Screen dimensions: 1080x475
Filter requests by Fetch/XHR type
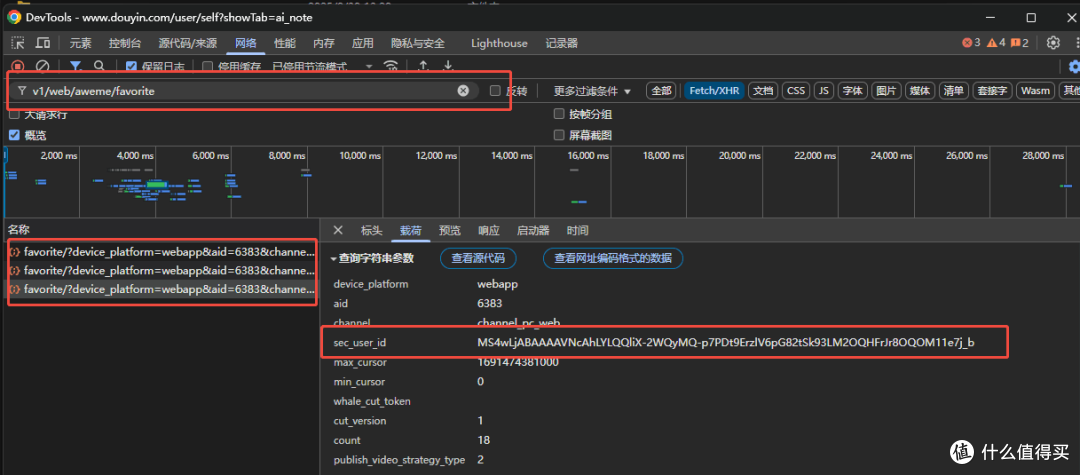pos(714,91)
